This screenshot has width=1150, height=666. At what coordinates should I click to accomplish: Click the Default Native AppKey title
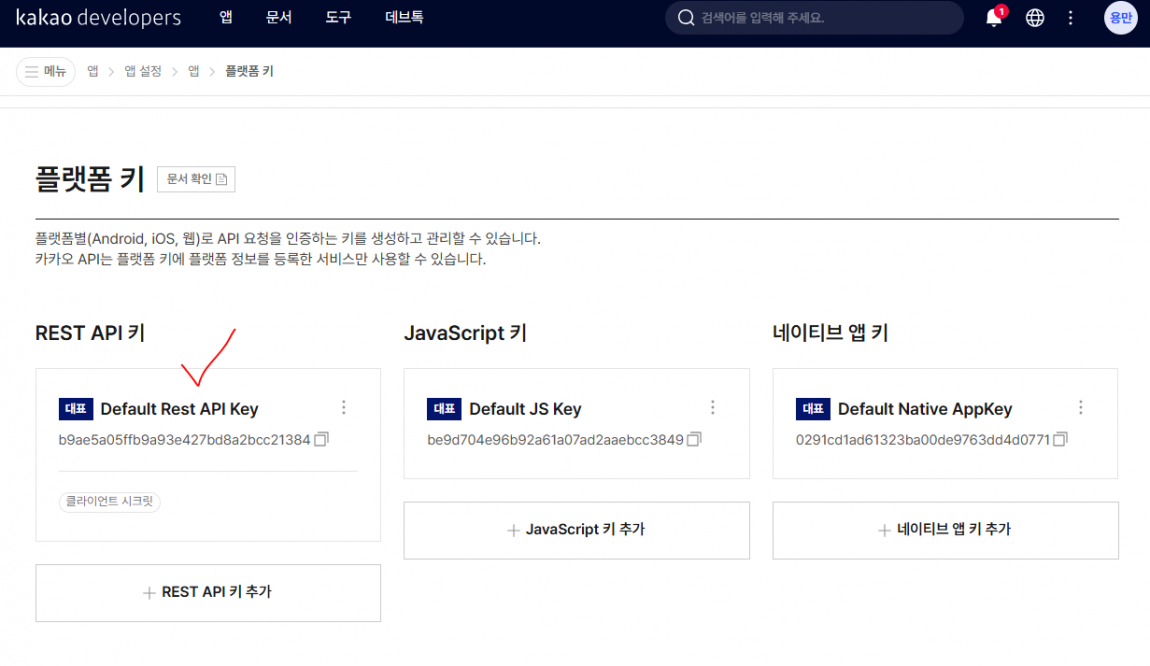925,409
